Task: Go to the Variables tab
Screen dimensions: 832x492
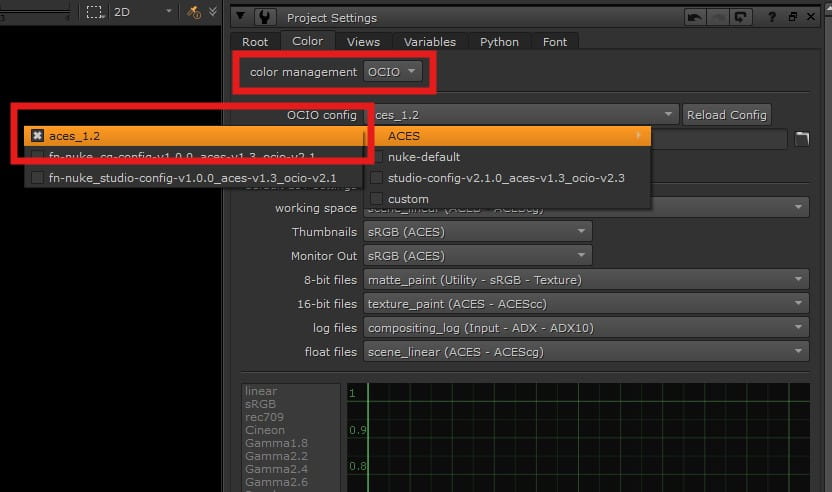Action: [430, 42]
